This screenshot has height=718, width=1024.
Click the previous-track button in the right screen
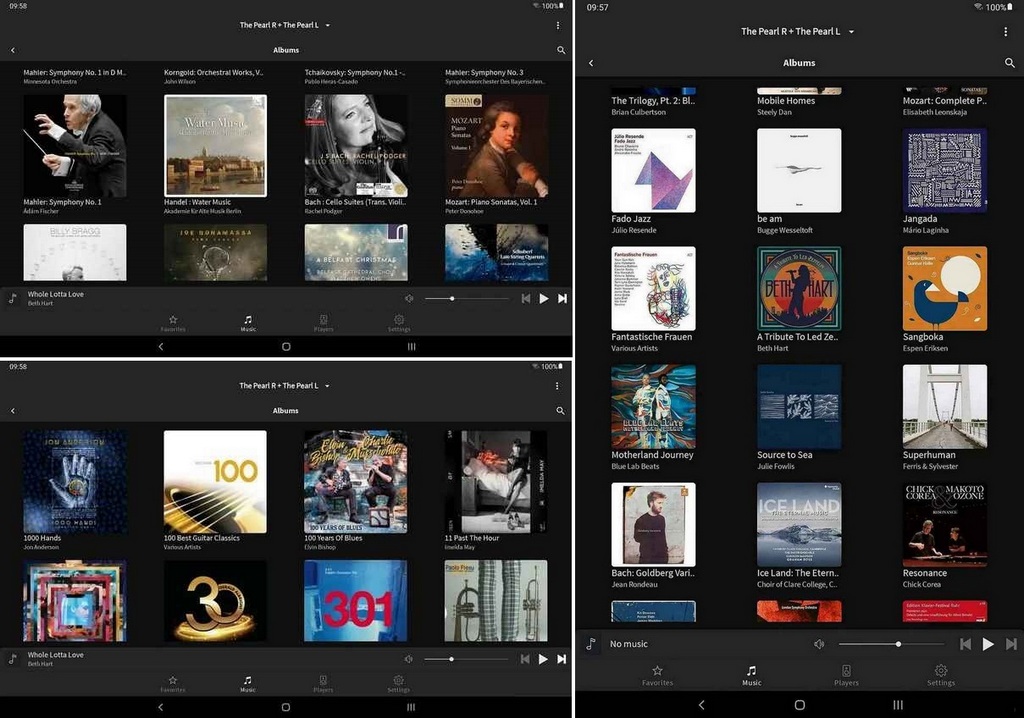(x=965, y=644)
